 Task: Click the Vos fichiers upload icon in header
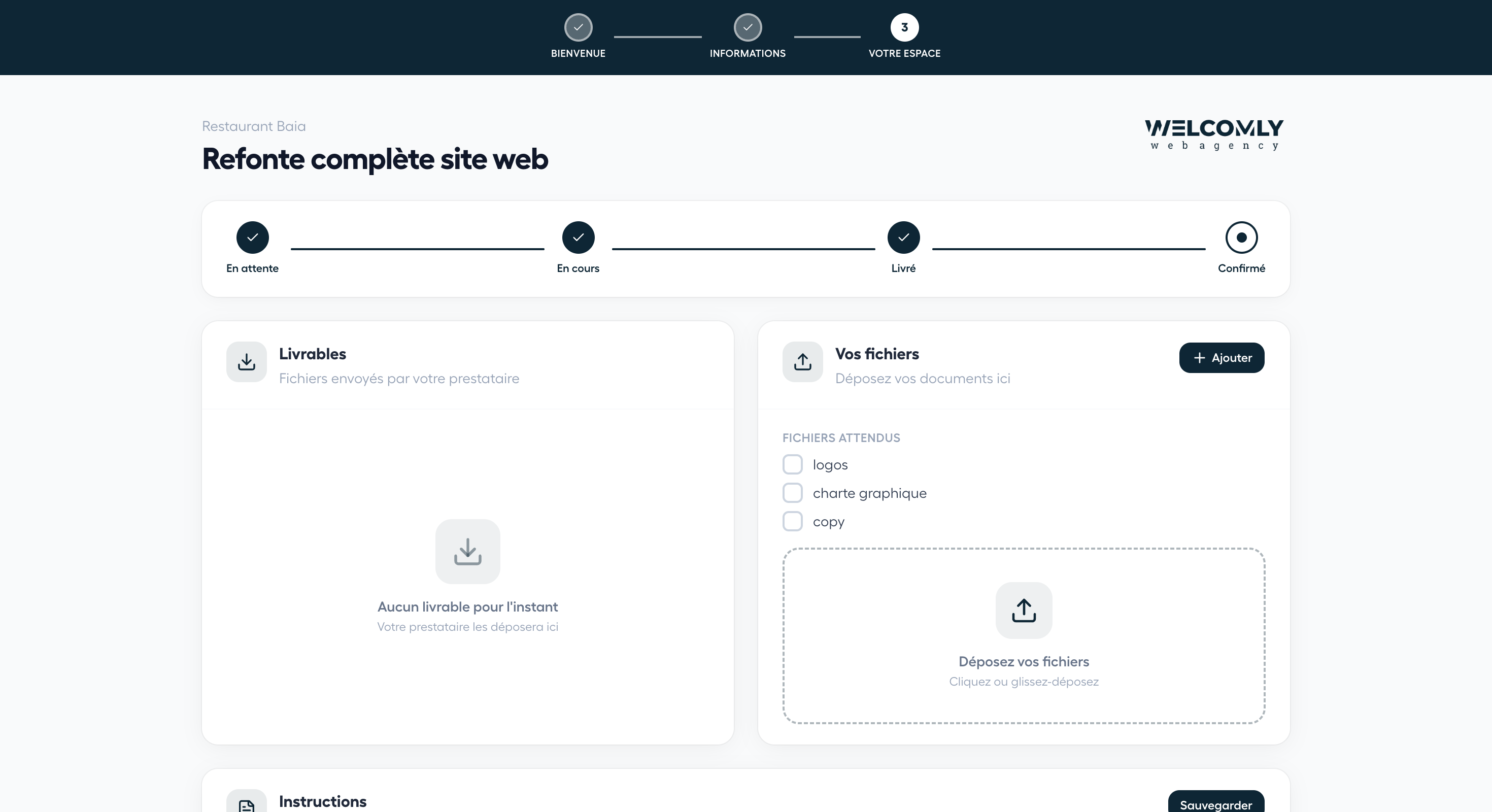point(803,362)
